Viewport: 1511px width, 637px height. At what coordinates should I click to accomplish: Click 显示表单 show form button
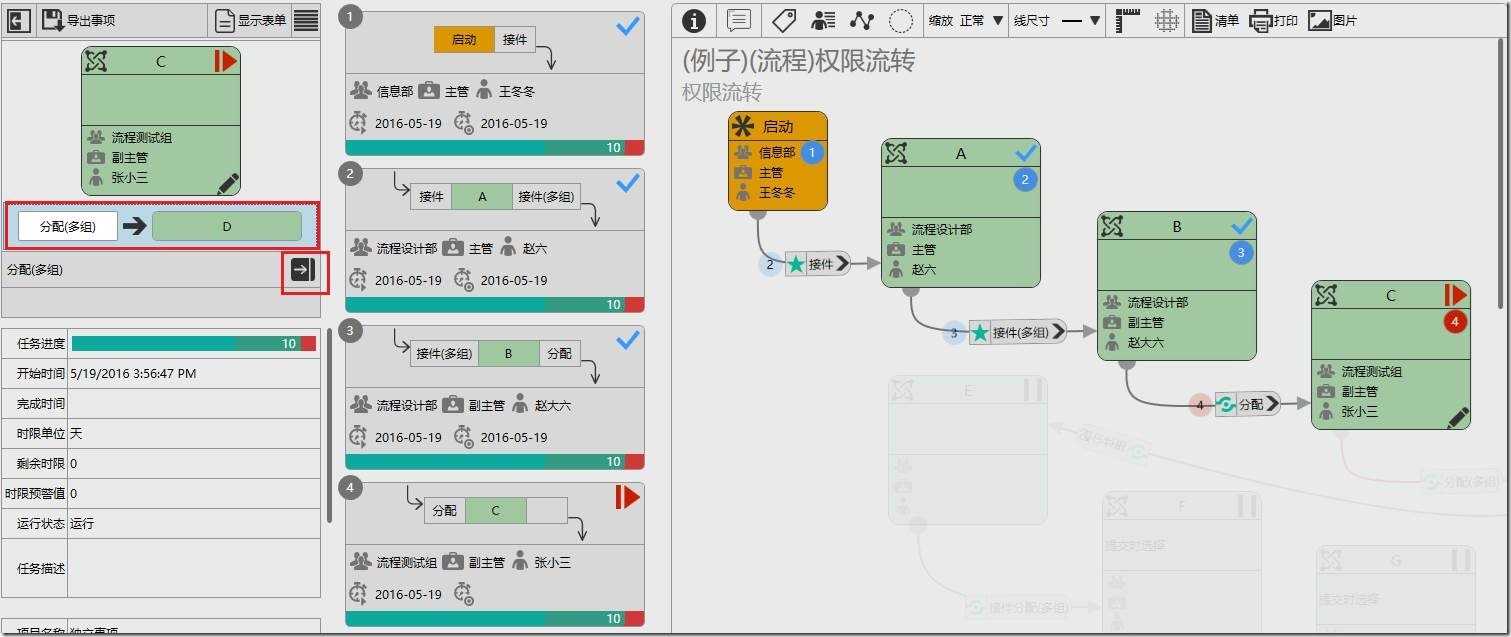pos(250,20)
